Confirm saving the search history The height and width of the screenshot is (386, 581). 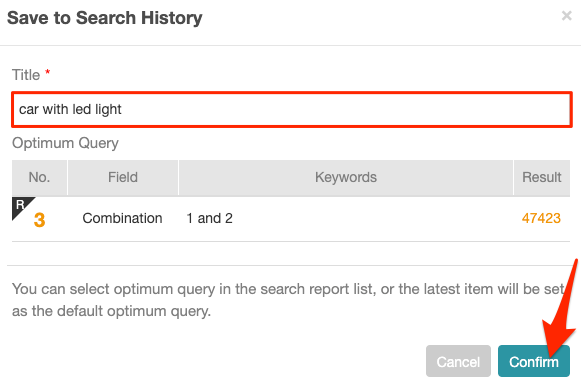[x=534, y=361]
